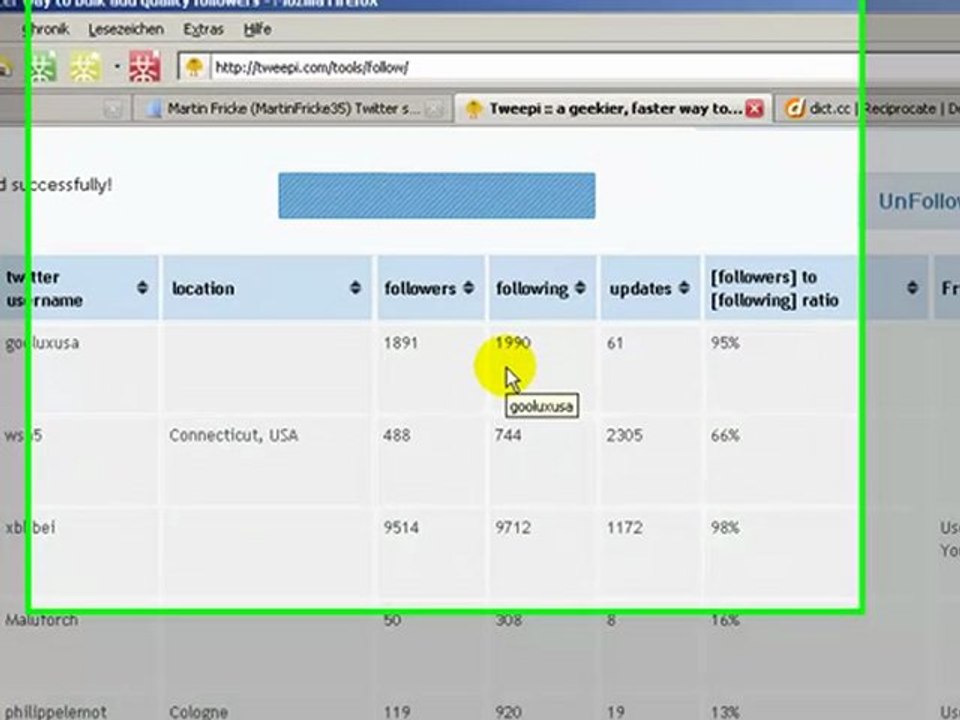
Task: Switch to the dict.cc Reciprocate tab
Action: (866, 109)
